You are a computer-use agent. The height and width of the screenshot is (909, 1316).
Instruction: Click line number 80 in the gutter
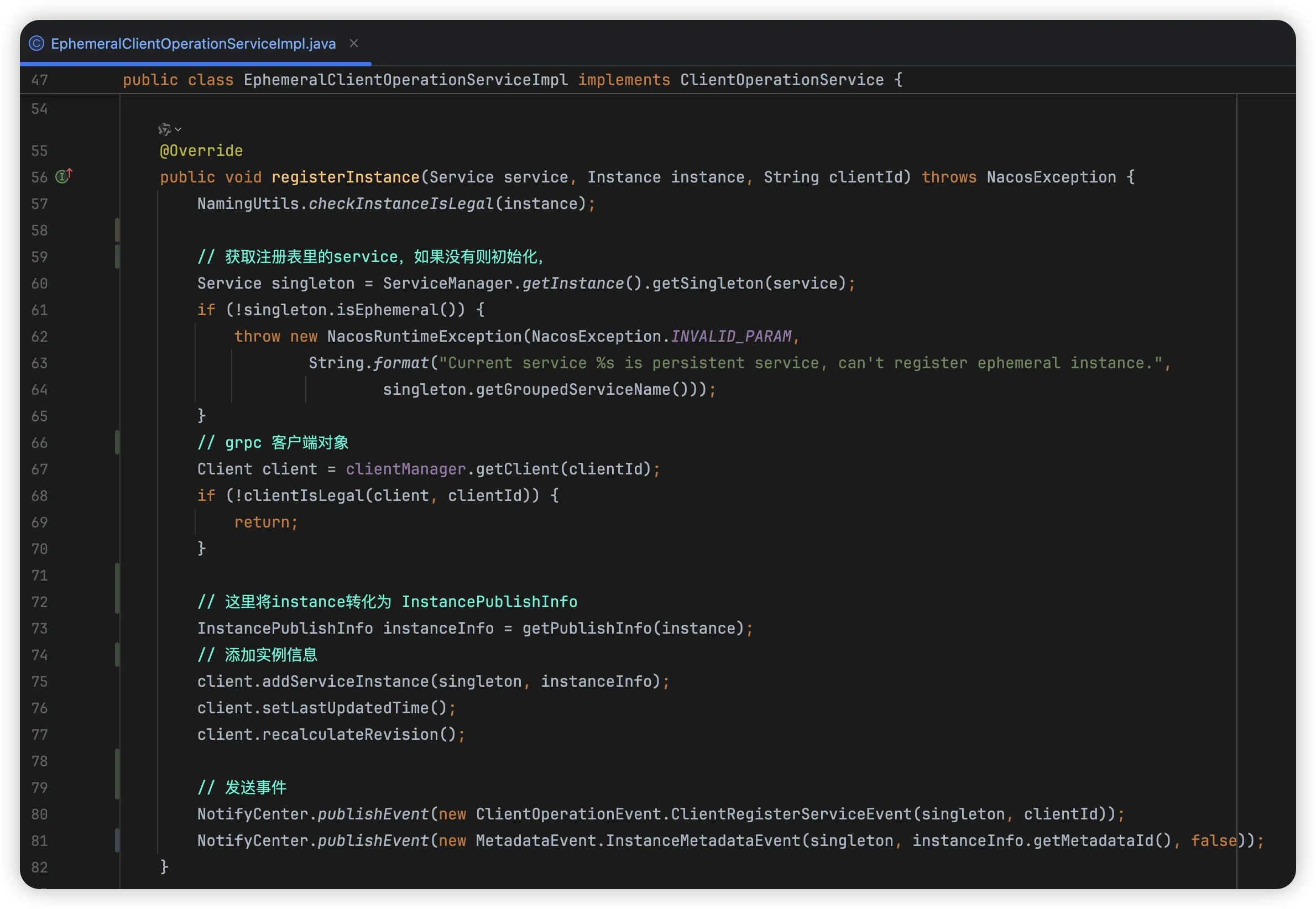[39, 814]
